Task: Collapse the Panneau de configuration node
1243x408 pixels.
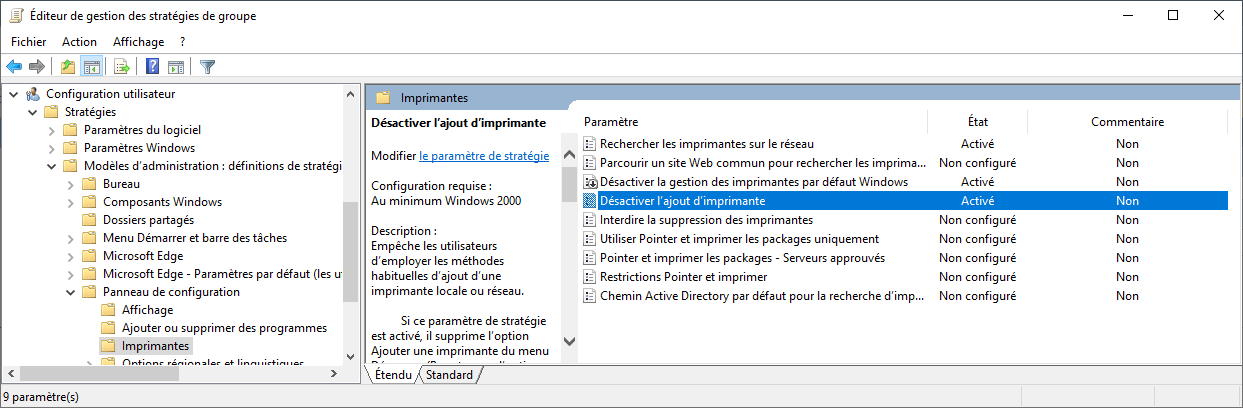Action: (x=69, y=292)
